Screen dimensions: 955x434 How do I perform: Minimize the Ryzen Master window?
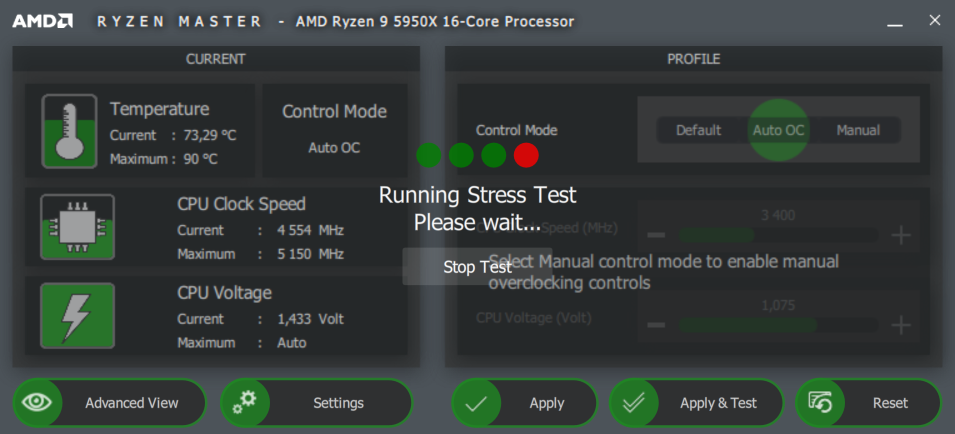point(895,21)
